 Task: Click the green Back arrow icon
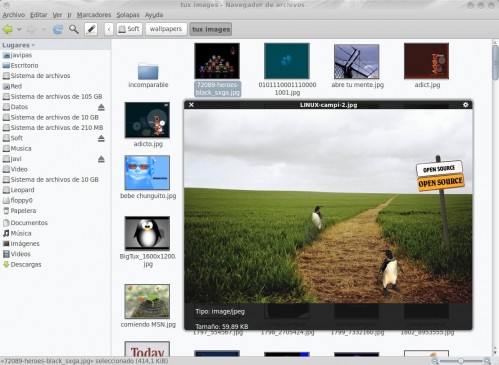(8, 29)
